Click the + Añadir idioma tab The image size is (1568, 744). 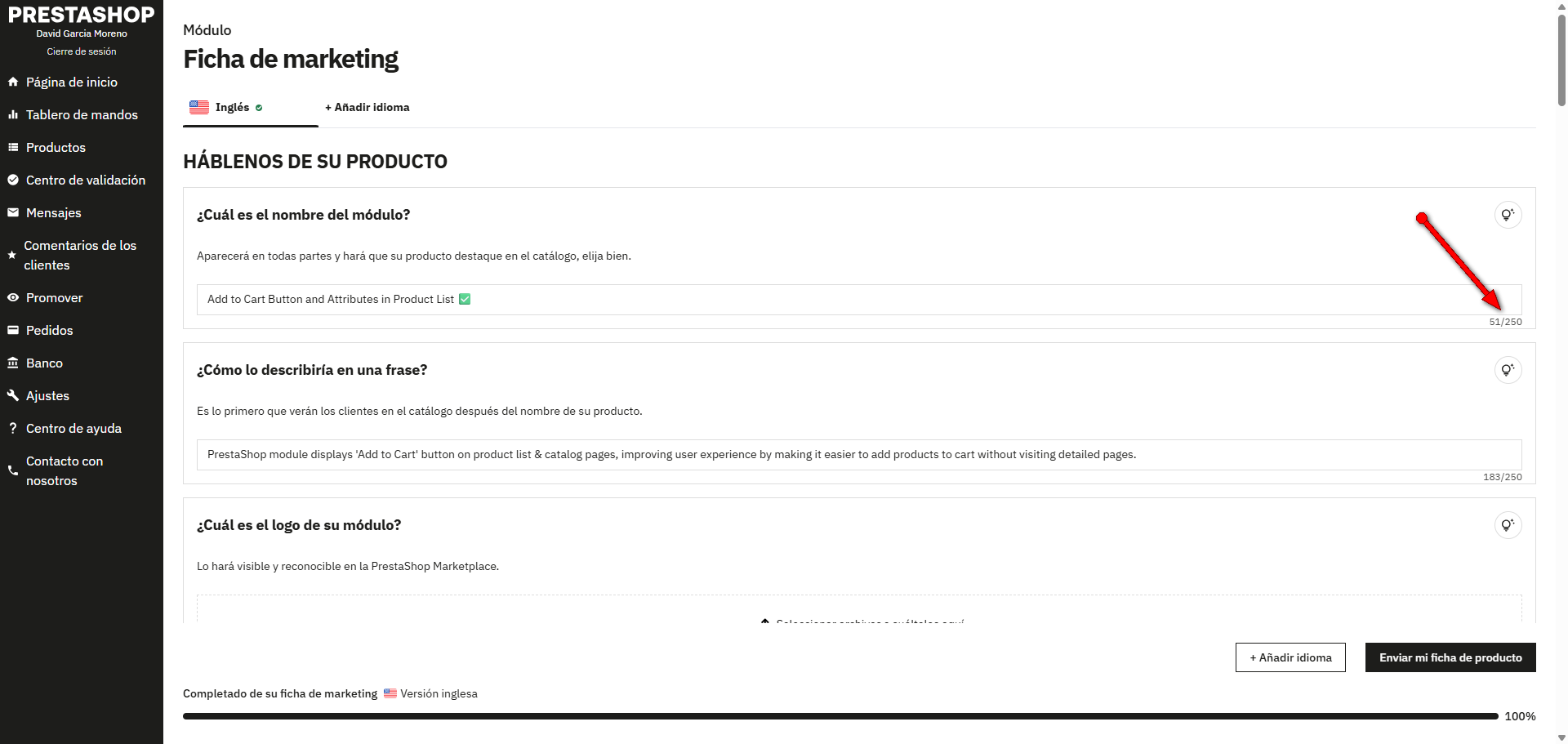pyautogui.click(x=367, y=108)
